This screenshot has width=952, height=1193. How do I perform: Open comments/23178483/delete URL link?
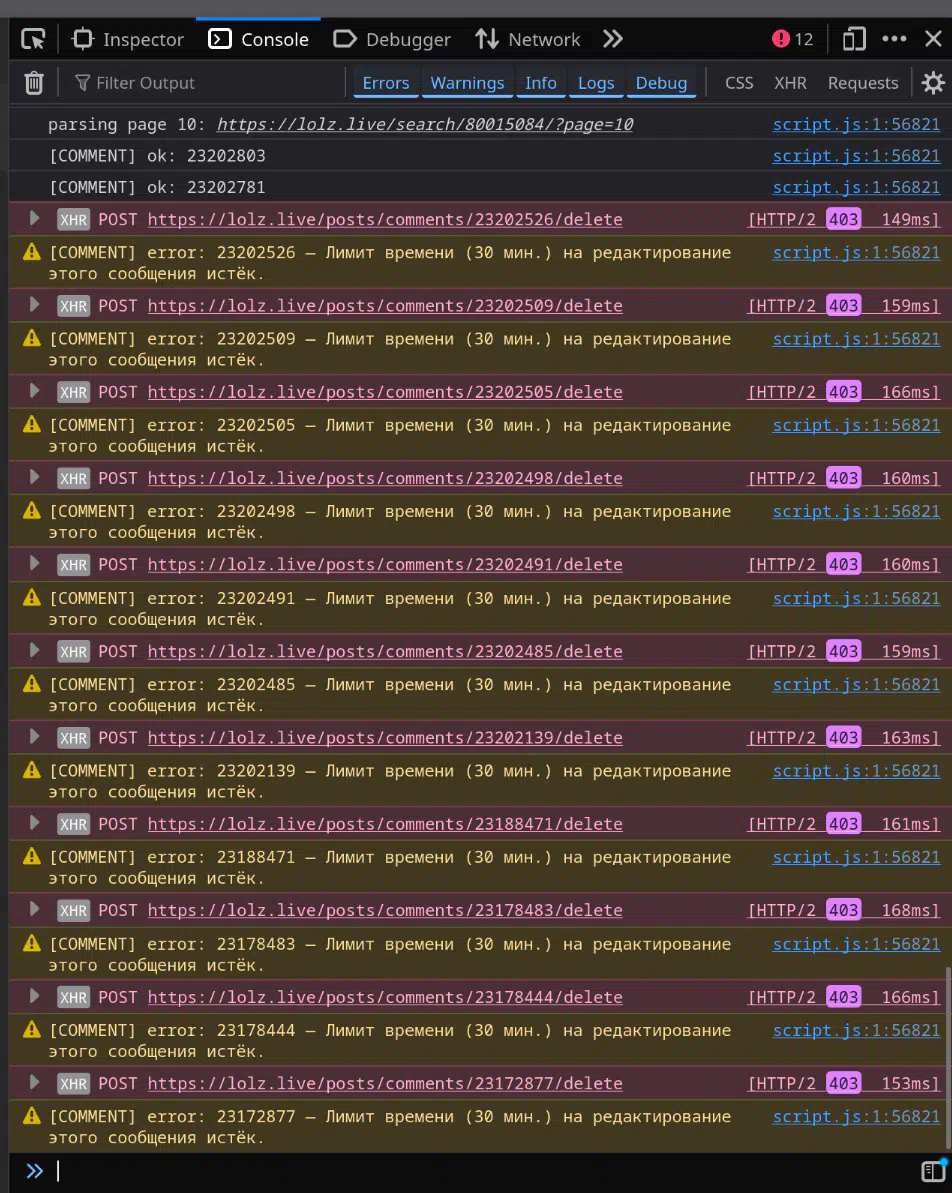(385, 910)
